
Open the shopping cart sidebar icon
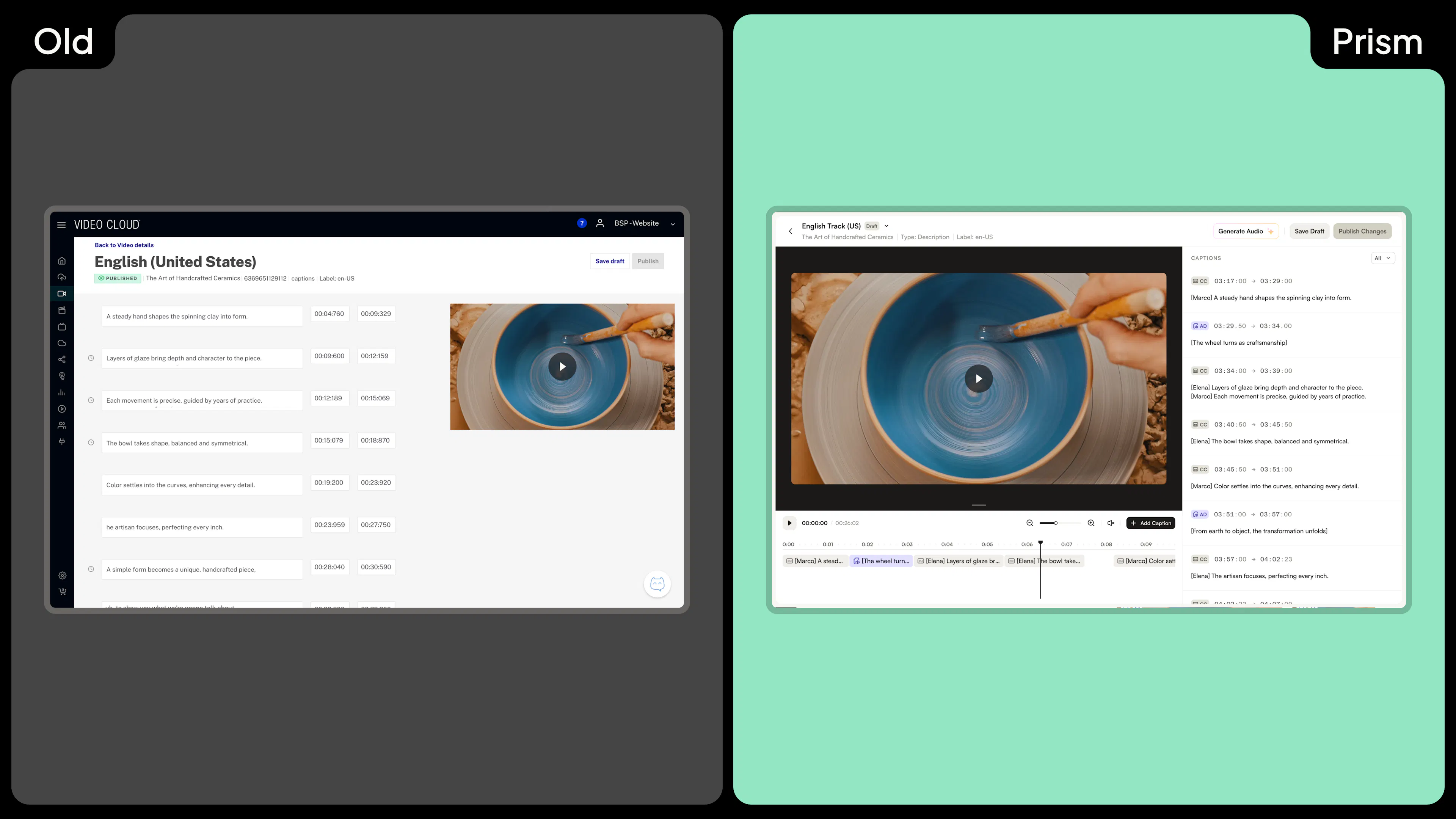tap(62, 592)
